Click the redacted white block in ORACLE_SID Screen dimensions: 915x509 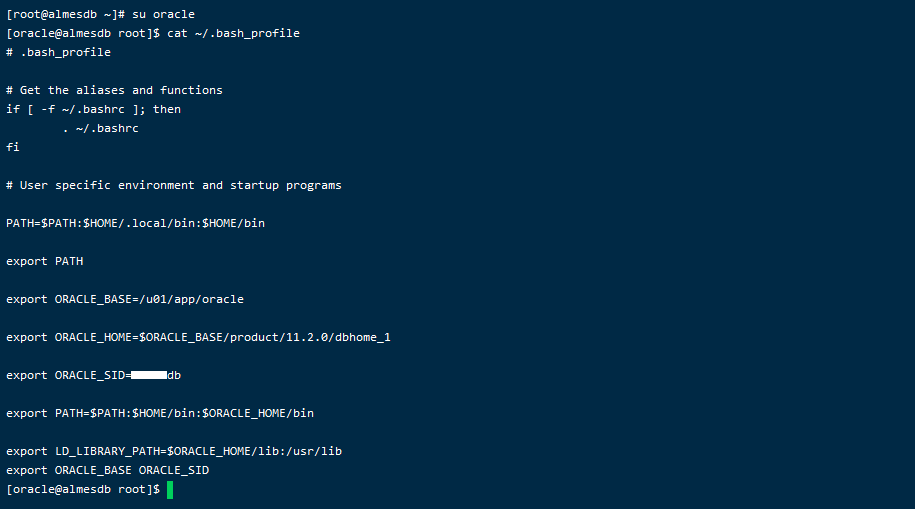pos(148,375)
